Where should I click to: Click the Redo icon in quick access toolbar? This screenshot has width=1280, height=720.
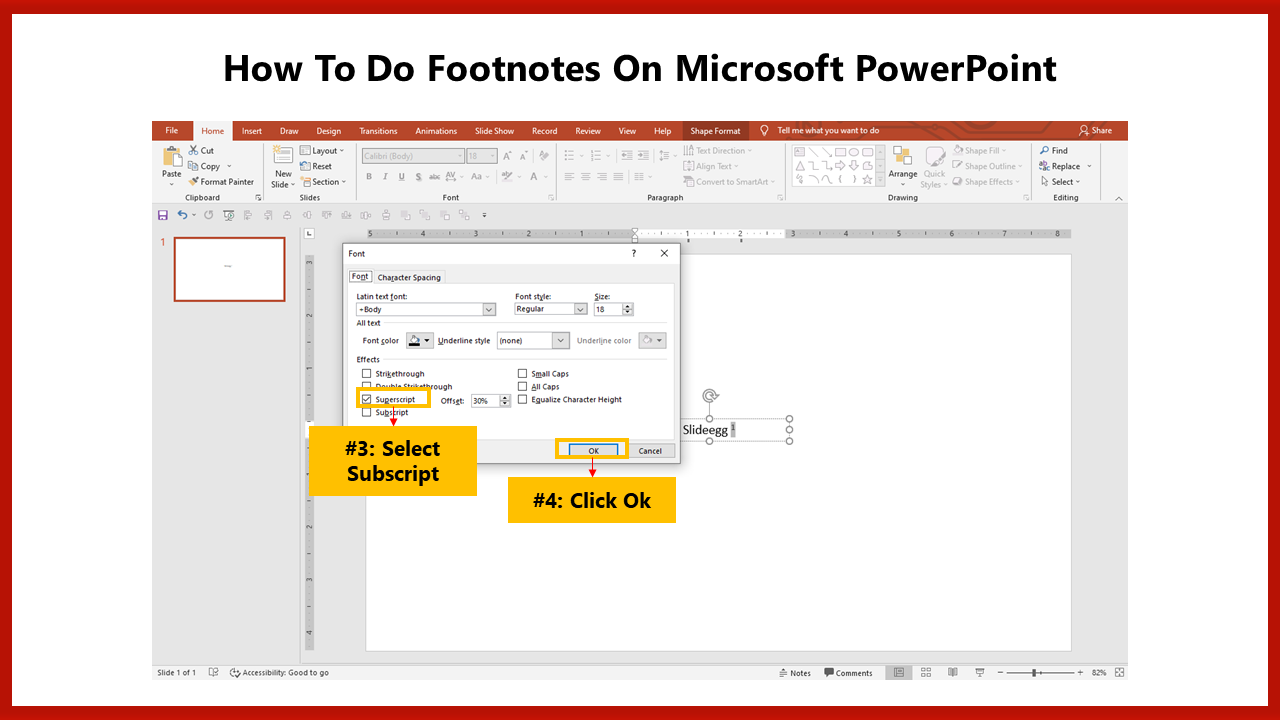tap(208, 215)
